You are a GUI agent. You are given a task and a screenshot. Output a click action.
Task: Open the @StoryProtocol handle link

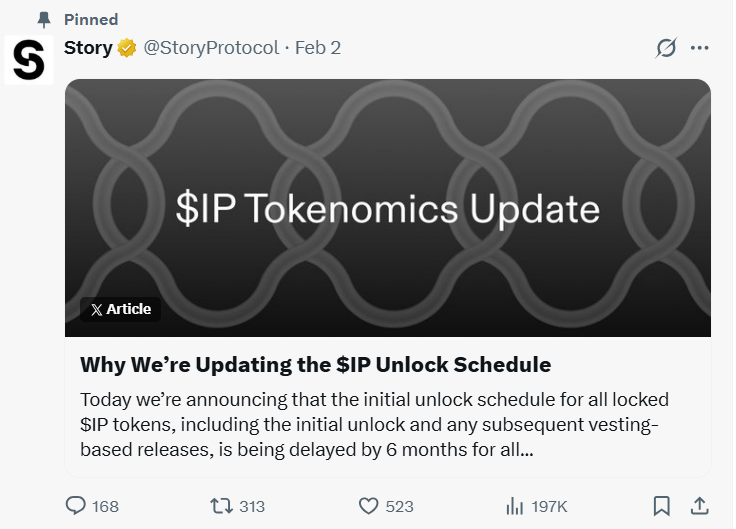(x=212, y=48)
